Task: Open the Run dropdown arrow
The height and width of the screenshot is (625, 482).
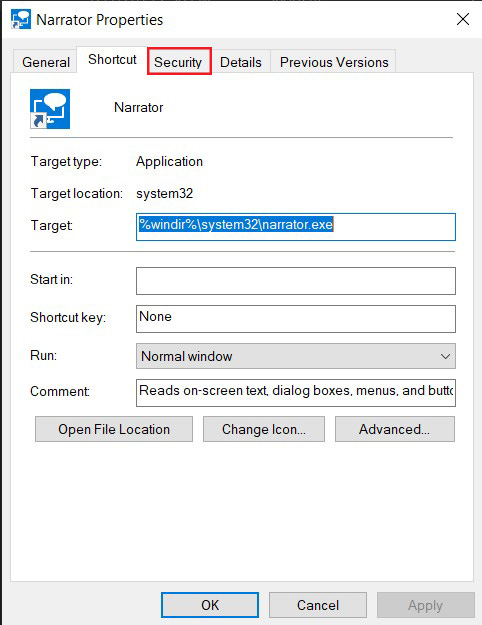Action: pos(445,356)
